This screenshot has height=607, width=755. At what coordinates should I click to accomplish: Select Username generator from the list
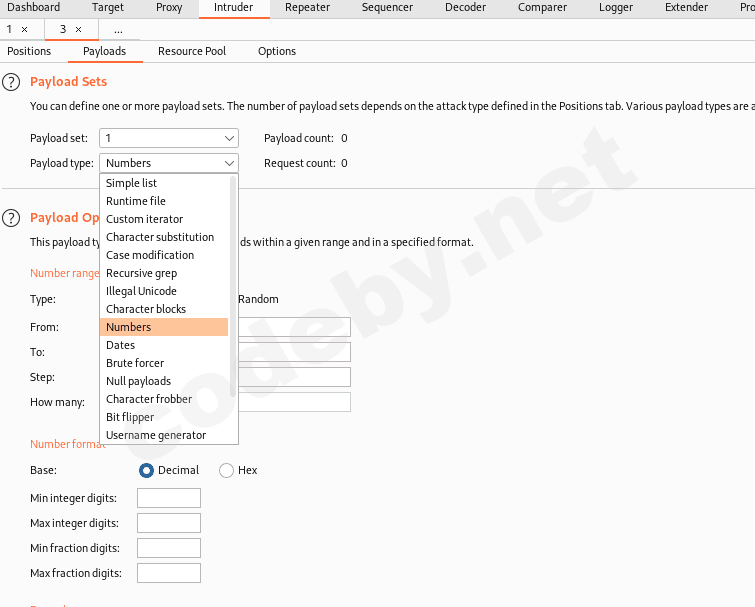(x=156, y=435)
